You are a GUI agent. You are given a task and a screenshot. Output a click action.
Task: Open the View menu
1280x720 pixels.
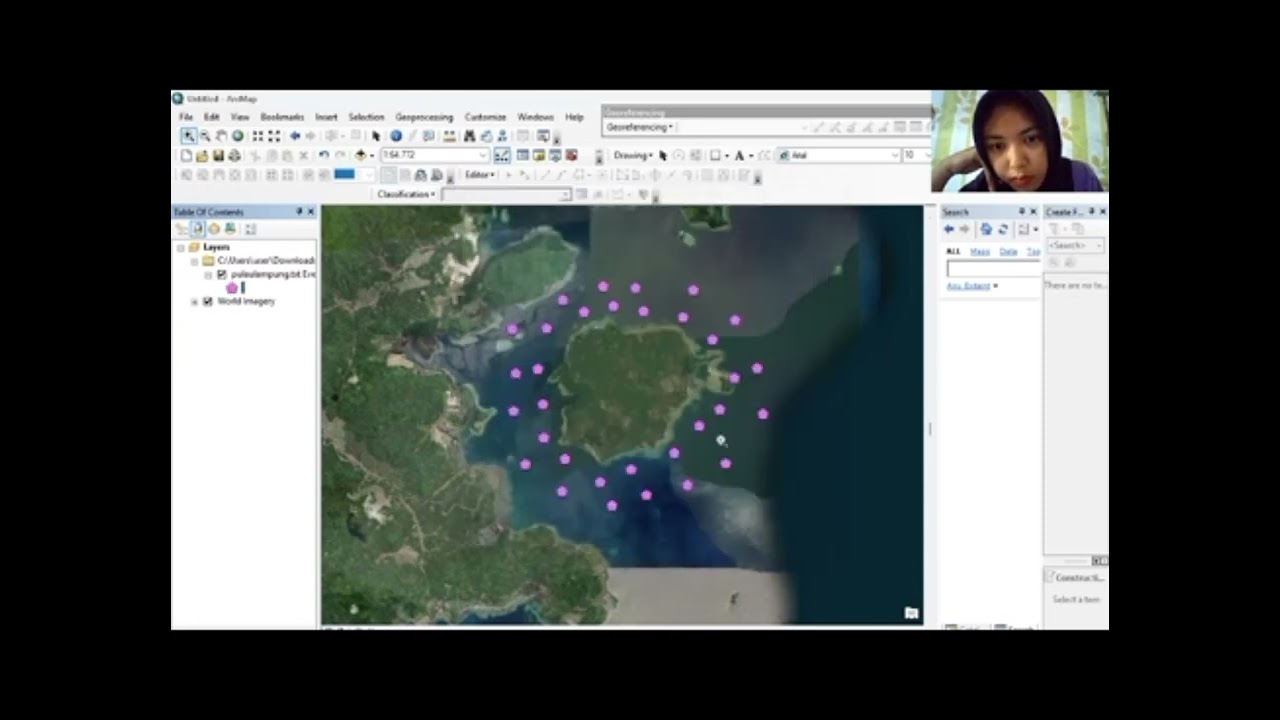(x=240, y=117)
